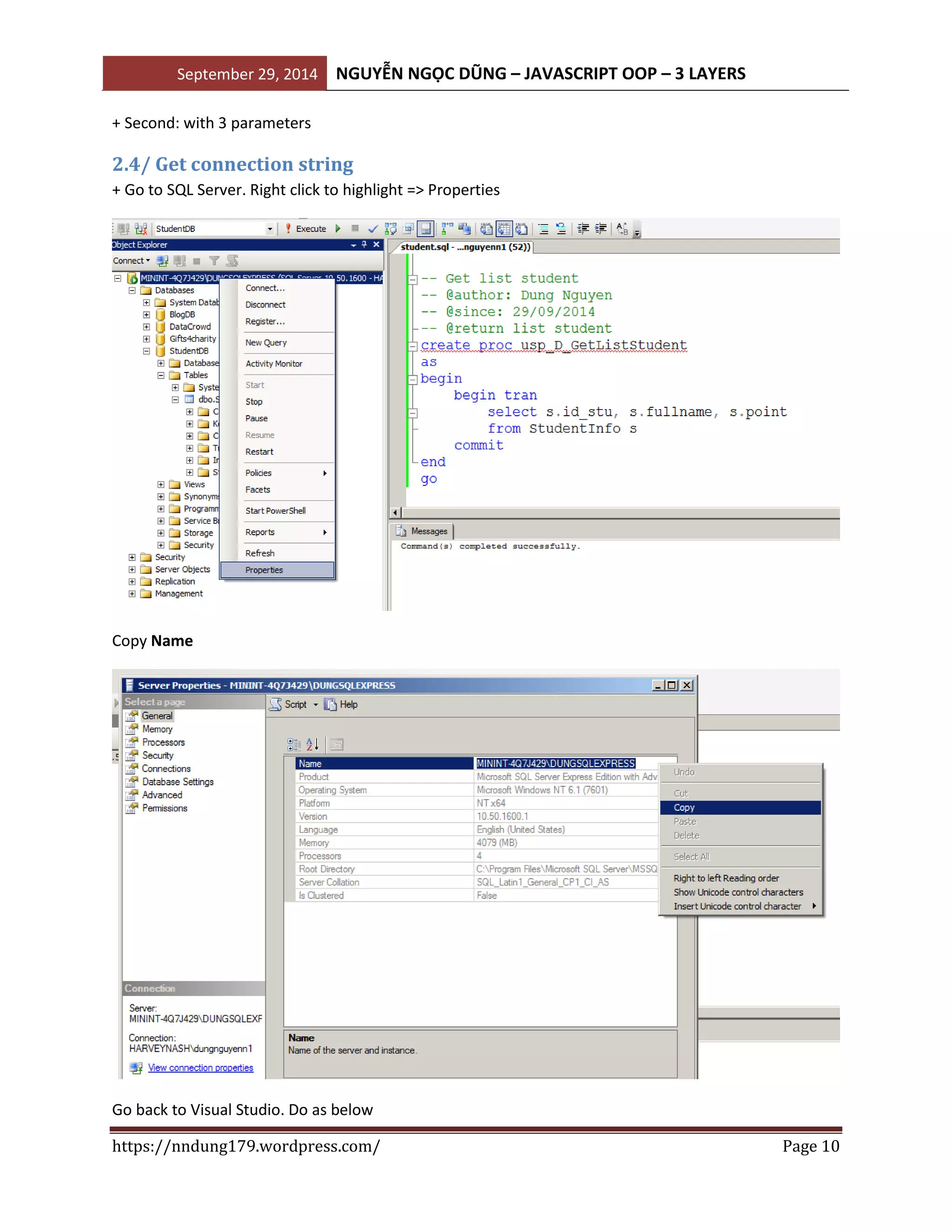Choose Properties in the context menu
This screenshot has height=1232, width=952.
264,570
